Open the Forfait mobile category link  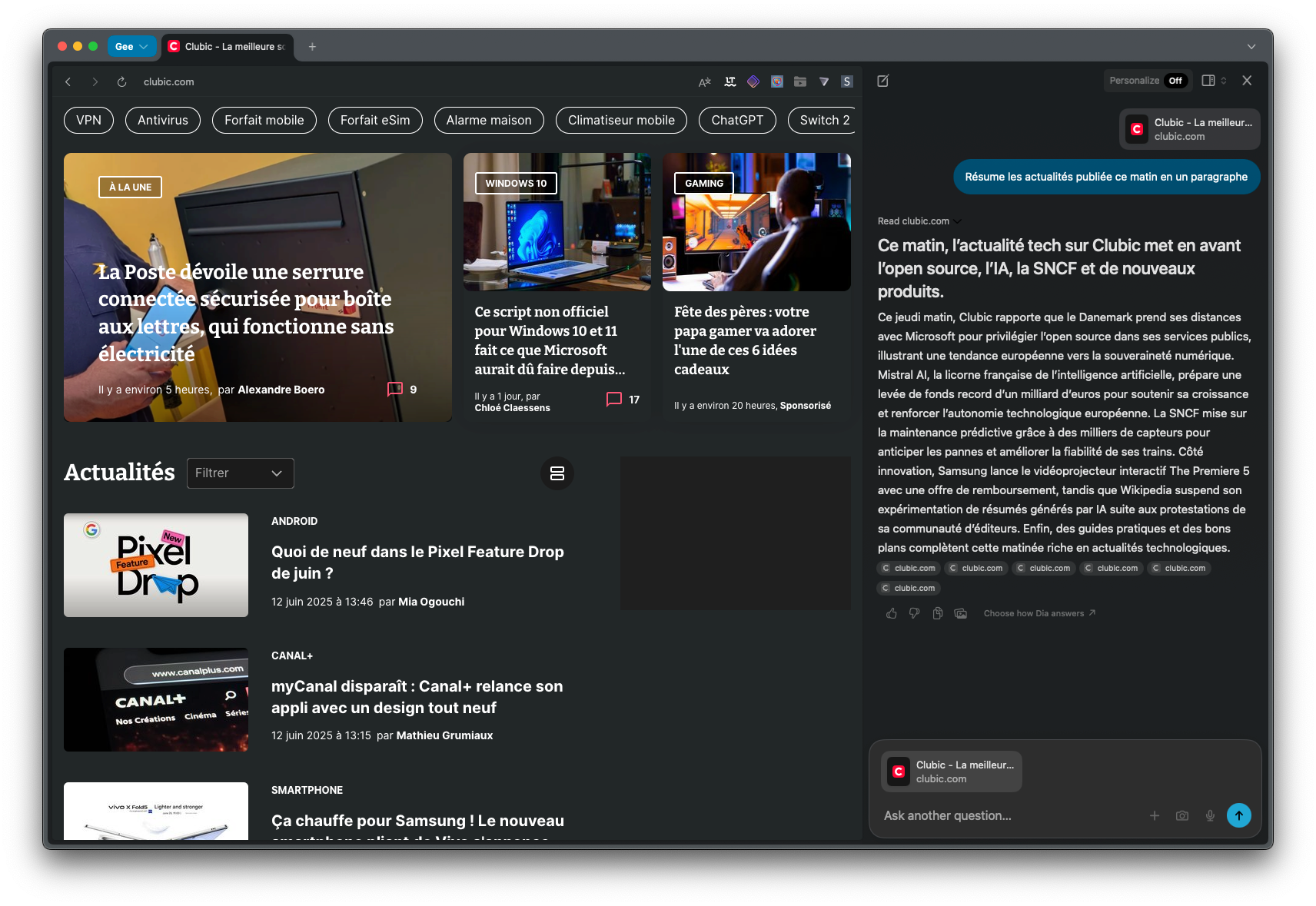click(x=264, y=120)
